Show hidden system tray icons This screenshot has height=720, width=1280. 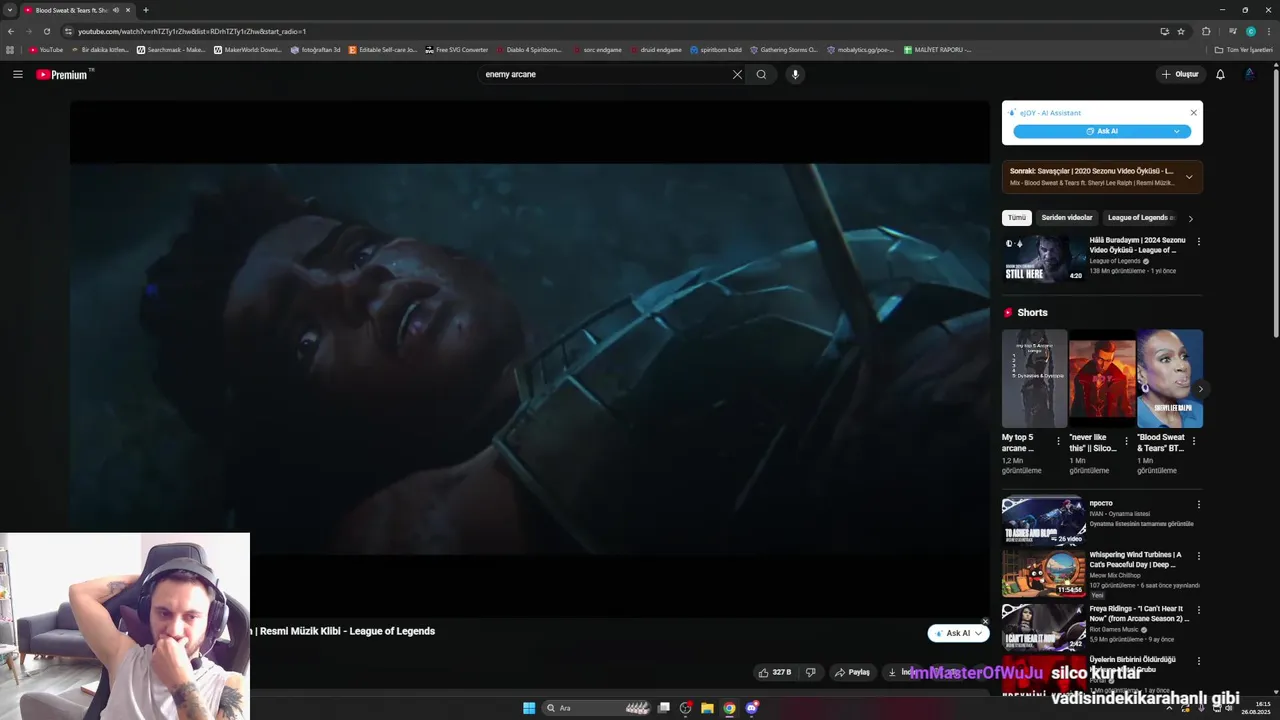click(x=1168, y=708)
